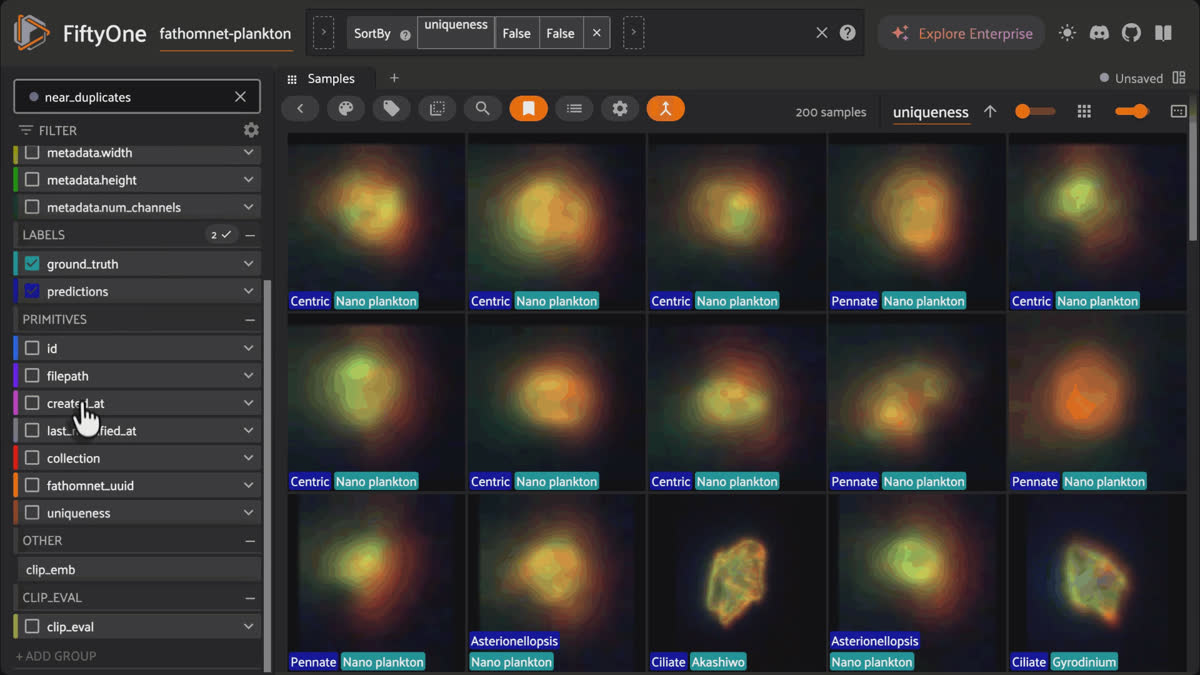Open the color scheme palette icon

[346, 109]
